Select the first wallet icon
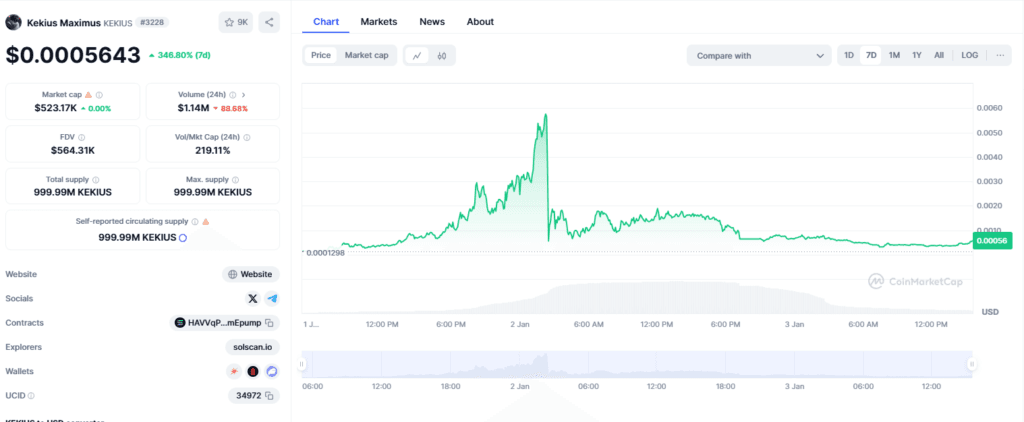Viewport: 1024px width, 422px height. [233, 372]
